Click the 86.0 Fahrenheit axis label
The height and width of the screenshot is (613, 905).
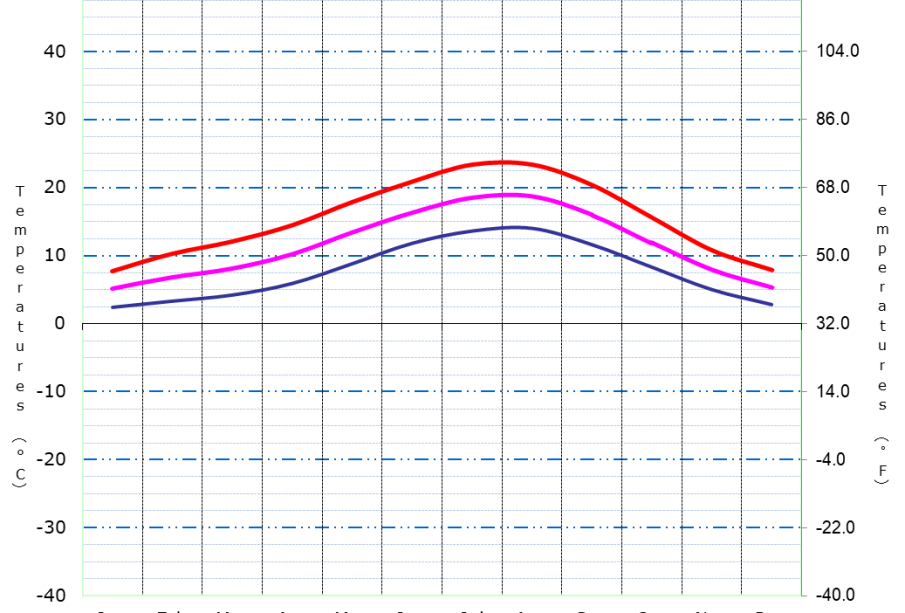click(x=835, y=119)
